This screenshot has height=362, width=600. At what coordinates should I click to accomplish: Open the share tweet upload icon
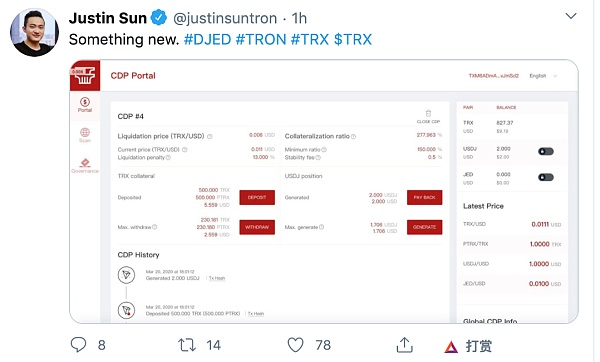[404, 344]
